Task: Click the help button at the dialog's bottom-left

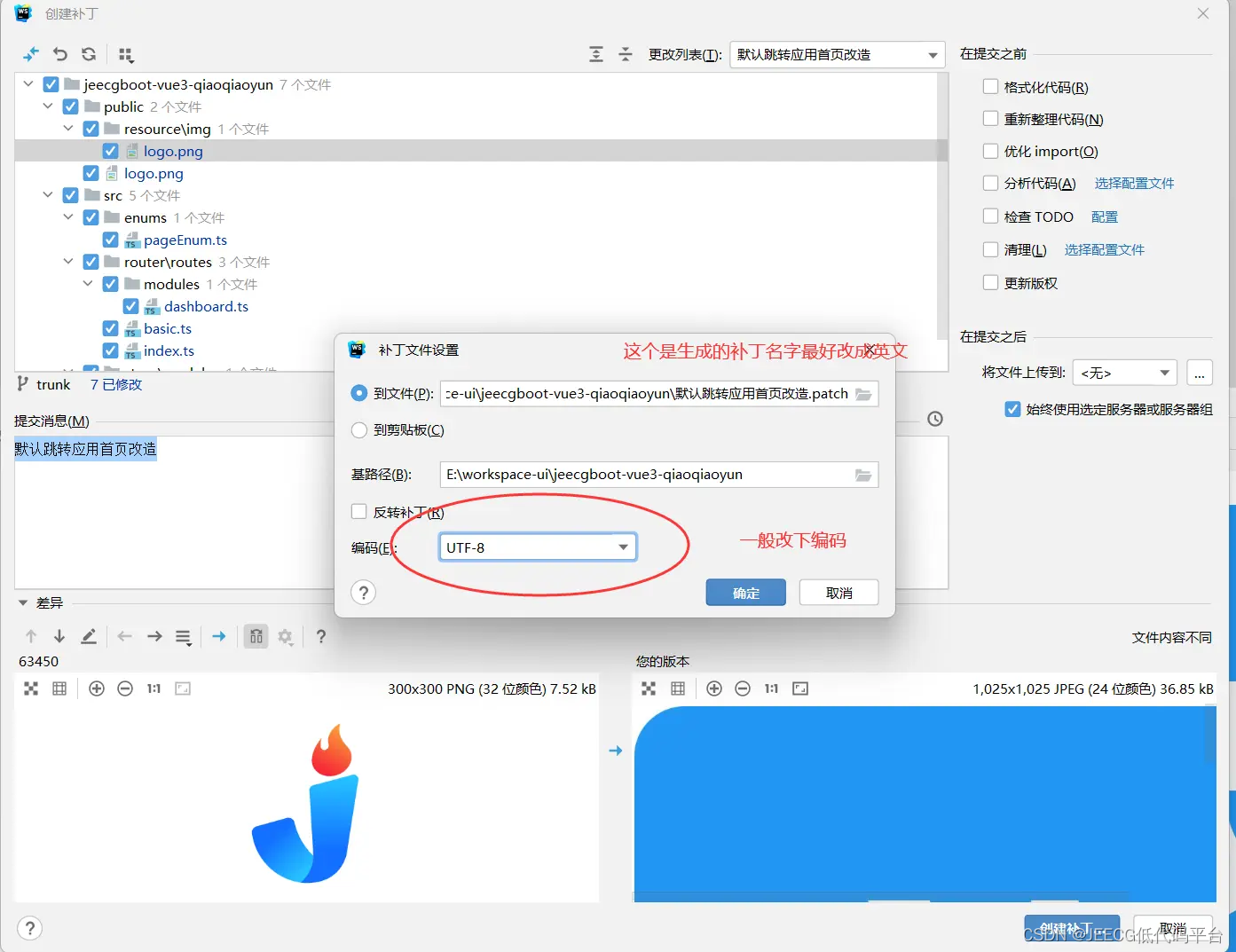Action: click(x=30, y=928)
